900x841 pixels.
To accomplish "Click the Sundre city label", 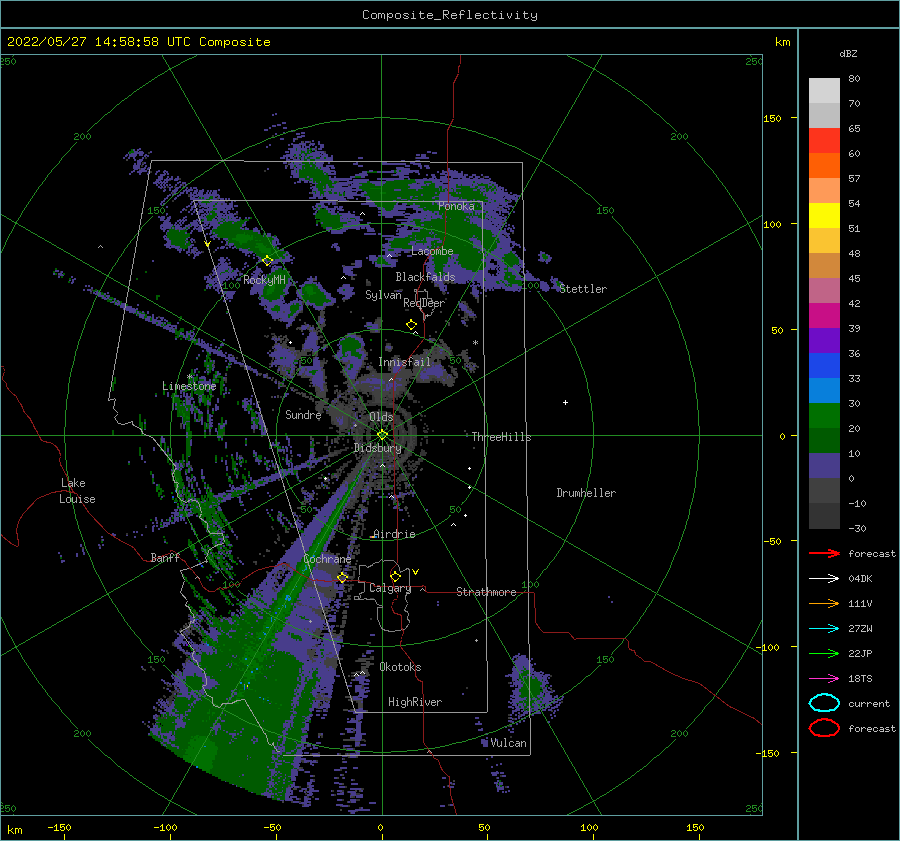I will pyautogui.click(x=303, y=415).
